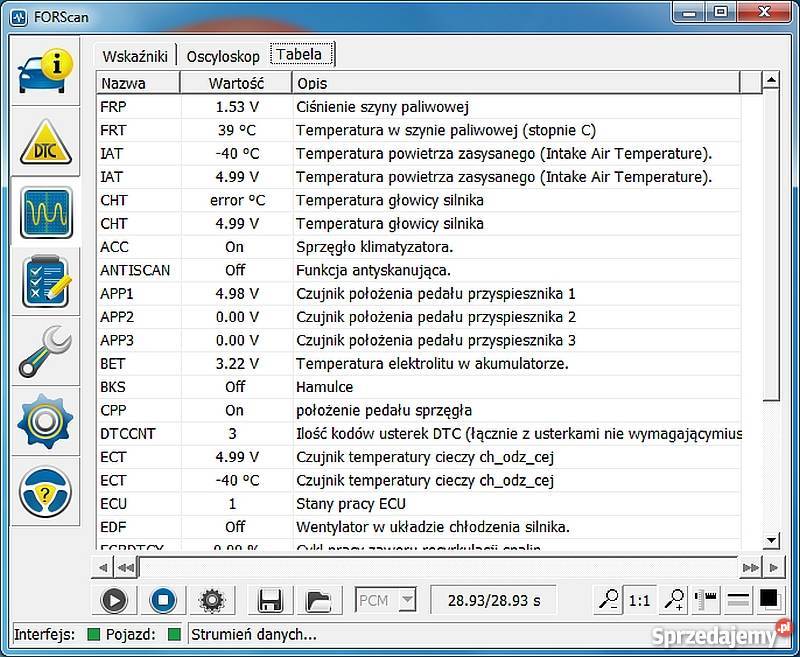Select the service functions wrench icon
This screenshot has height=657, width=800.
45,353
